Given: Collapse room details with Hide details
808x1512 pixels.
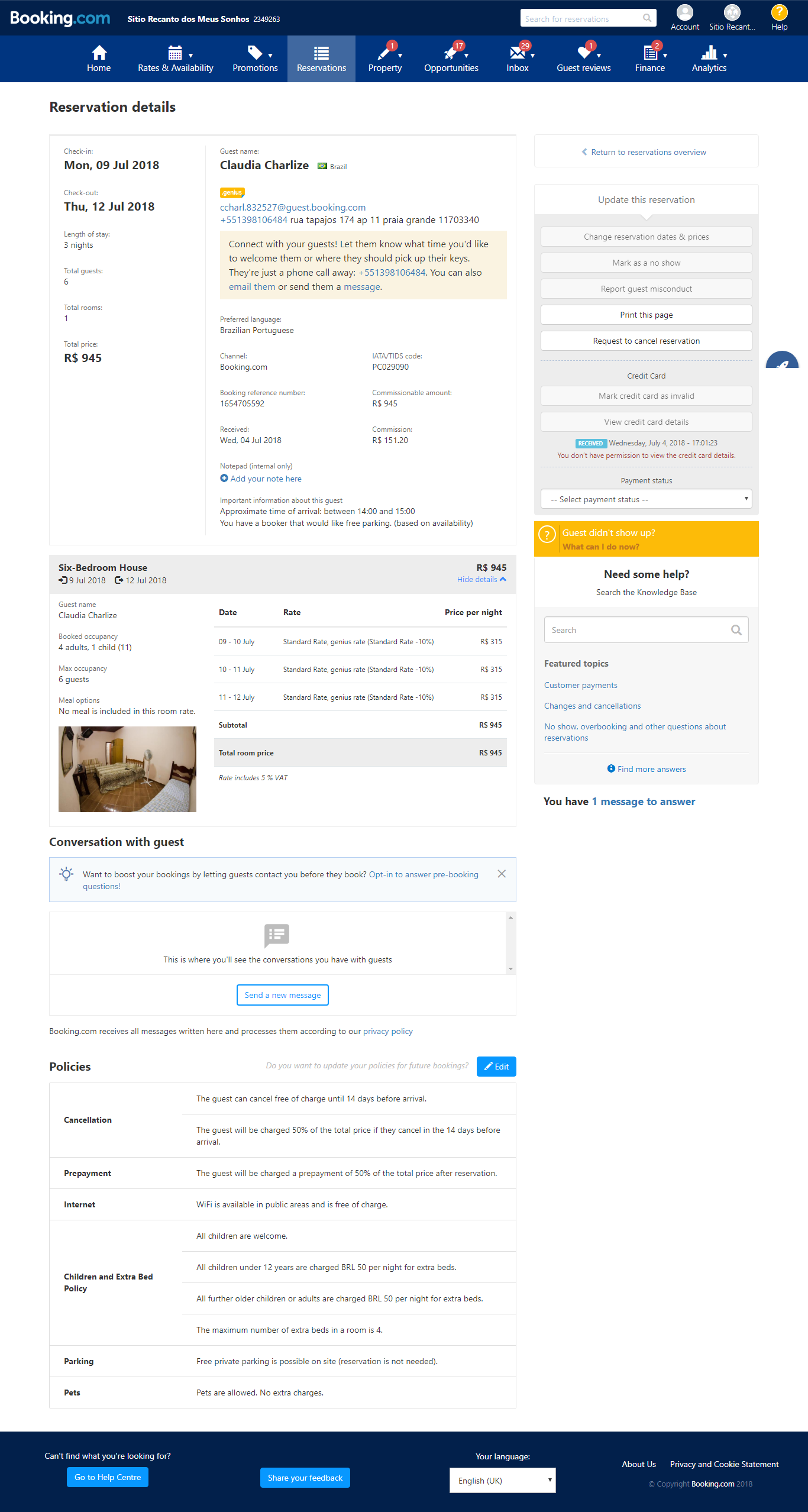Looking at the screenshot, I should (481, 579).
